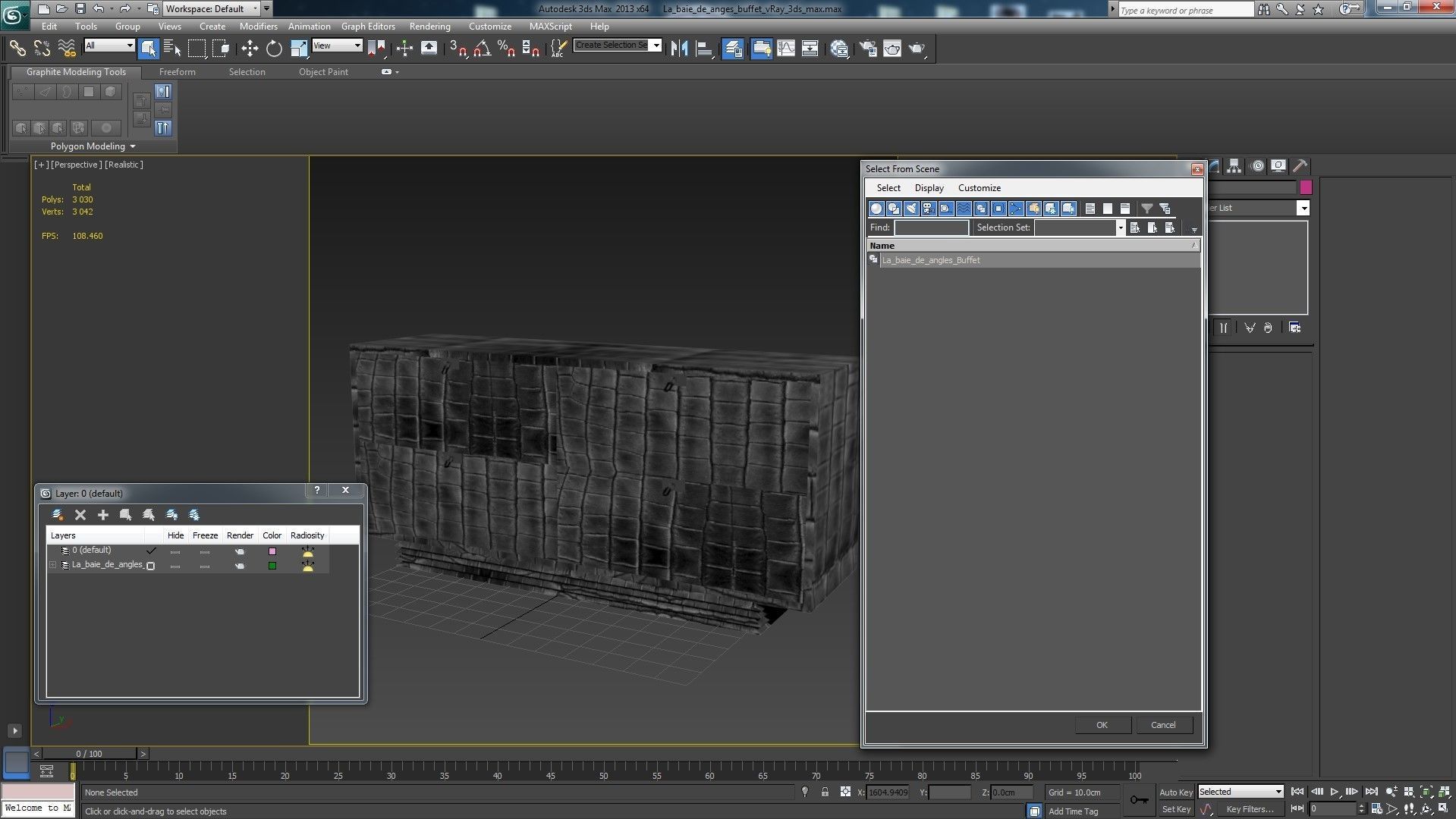
Task: Click the Mirror tool icon
Action: 679,49
